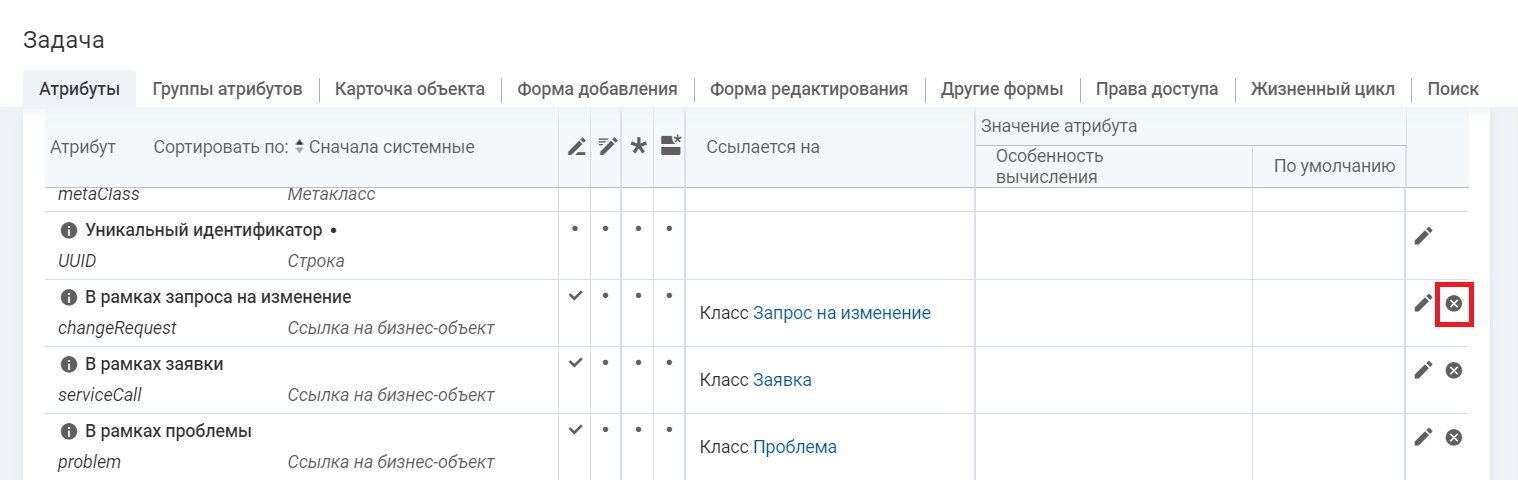Edit the serviceCall attribute row
Viewport: 1518px width, 480px height.
point(1423,370)
